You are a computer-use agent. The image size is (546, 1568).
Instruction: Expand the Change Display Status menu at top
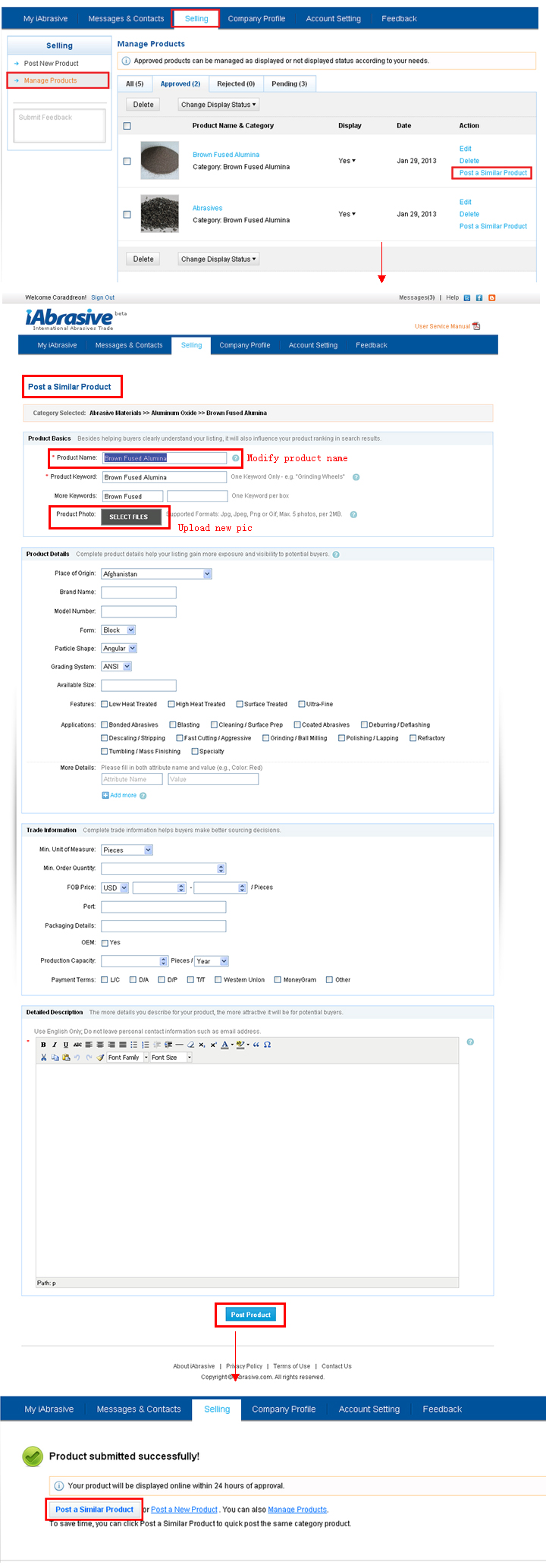tap(219, 105)
